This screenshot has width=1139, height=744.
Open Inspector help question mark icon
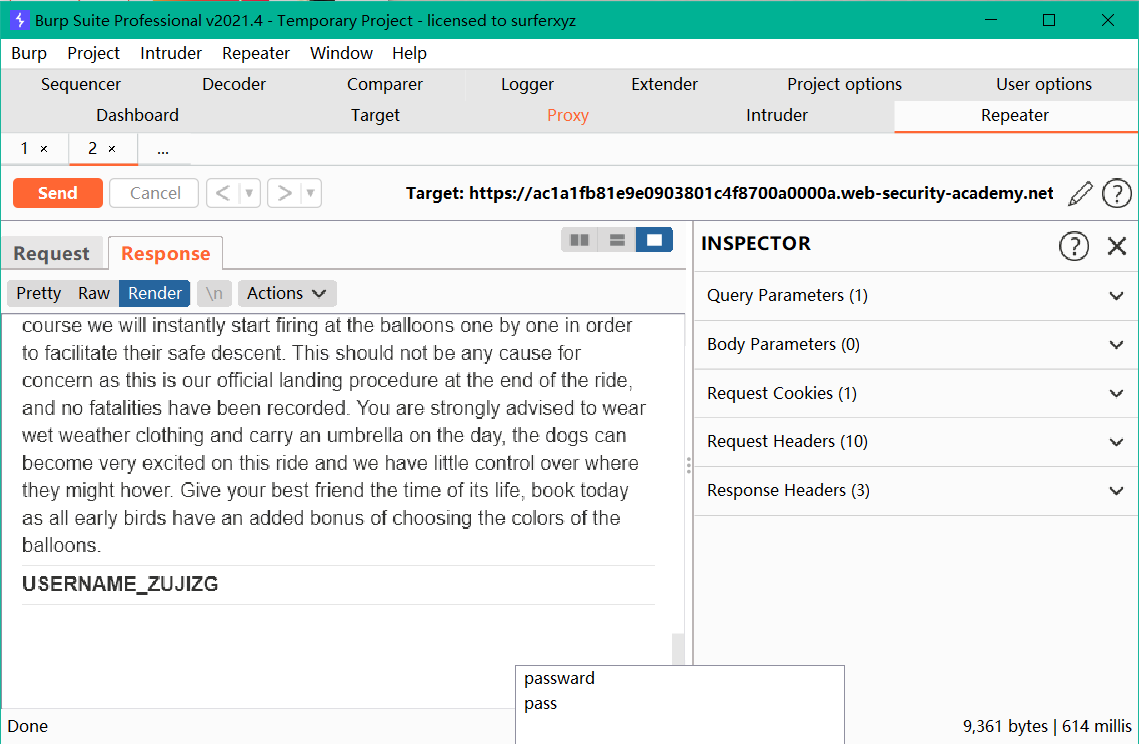[1074, 246]
